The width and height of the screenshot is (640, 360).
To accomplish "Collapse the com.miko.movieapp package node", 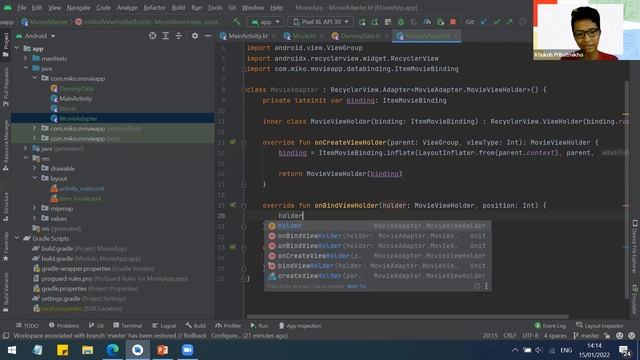I will click(x=35, y=78).
